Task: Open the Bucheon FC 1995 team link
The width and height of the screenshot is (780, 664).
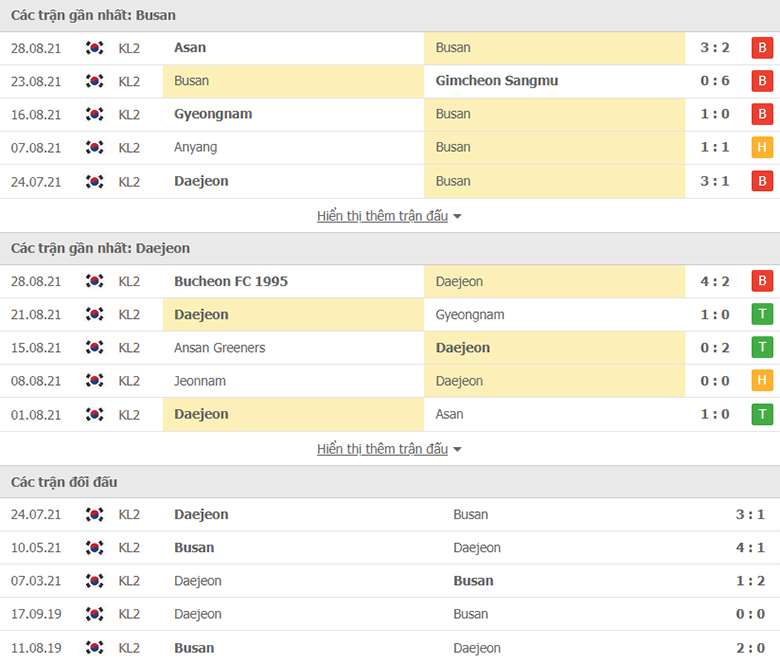Action: [x=231, y=281]
